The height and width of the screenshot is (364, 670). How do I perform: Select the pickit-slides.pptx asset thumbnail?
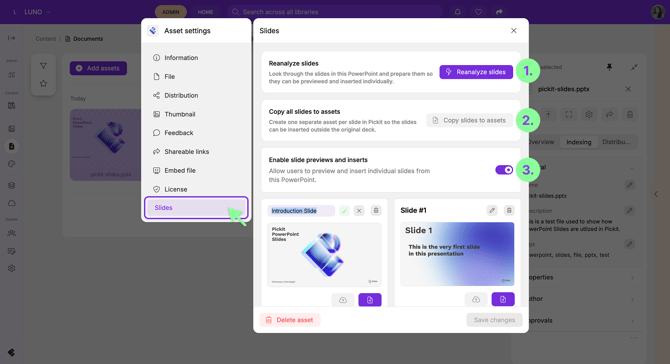coord(107,144)
